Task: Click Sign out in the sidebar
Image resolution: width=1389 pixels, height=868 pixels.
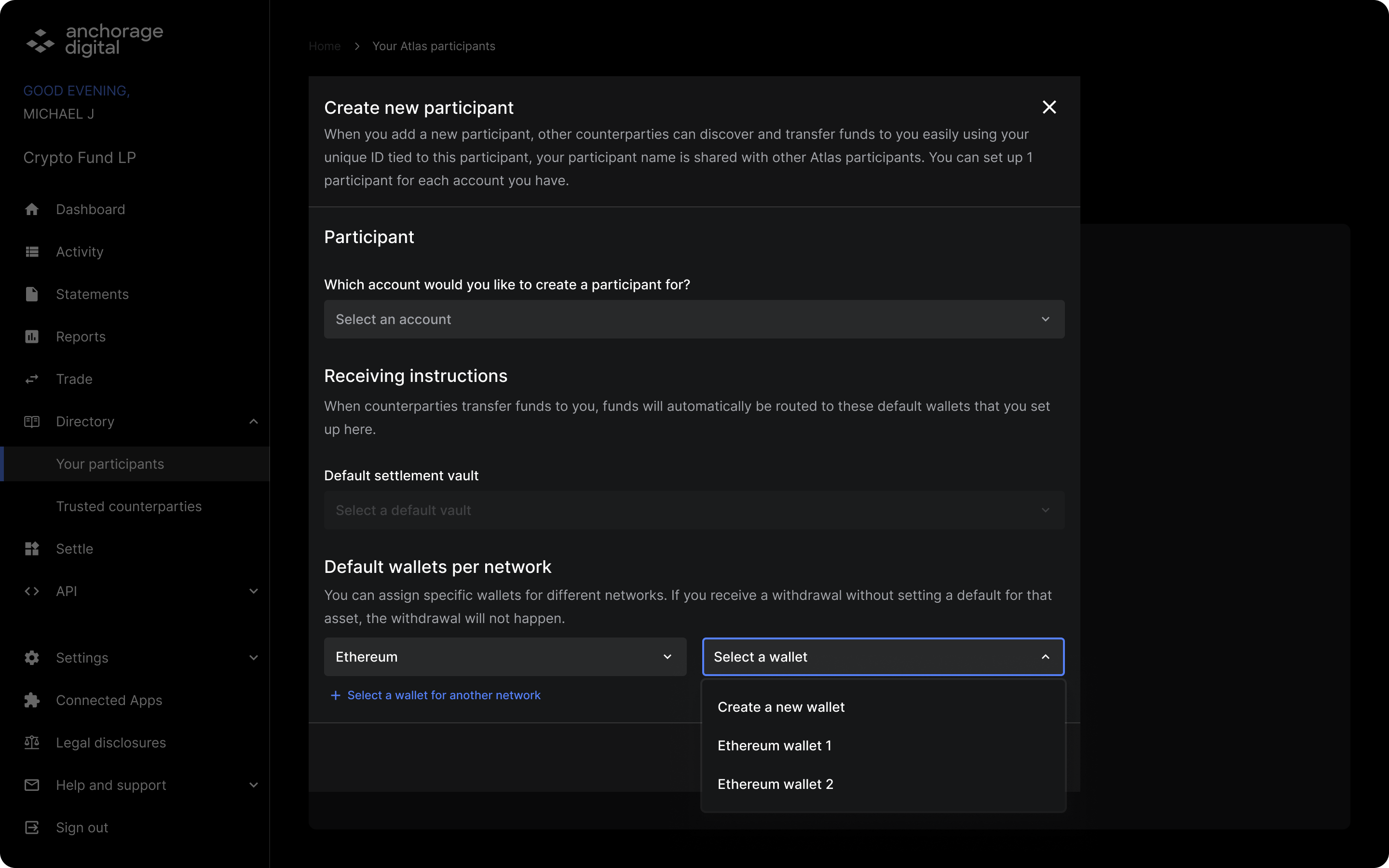Action: pos(82,827)
